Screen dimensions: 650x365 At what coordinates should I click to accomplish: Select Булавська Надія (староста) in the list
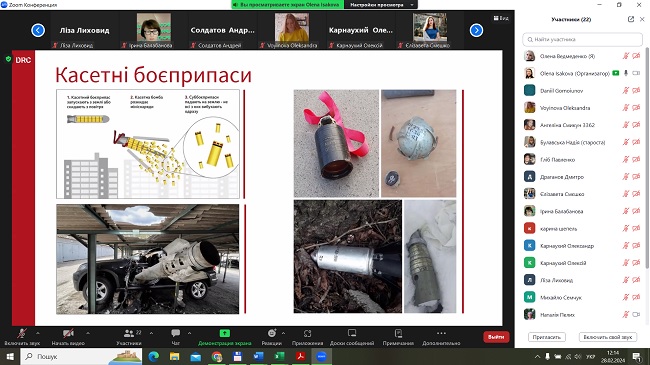[582, 142]
